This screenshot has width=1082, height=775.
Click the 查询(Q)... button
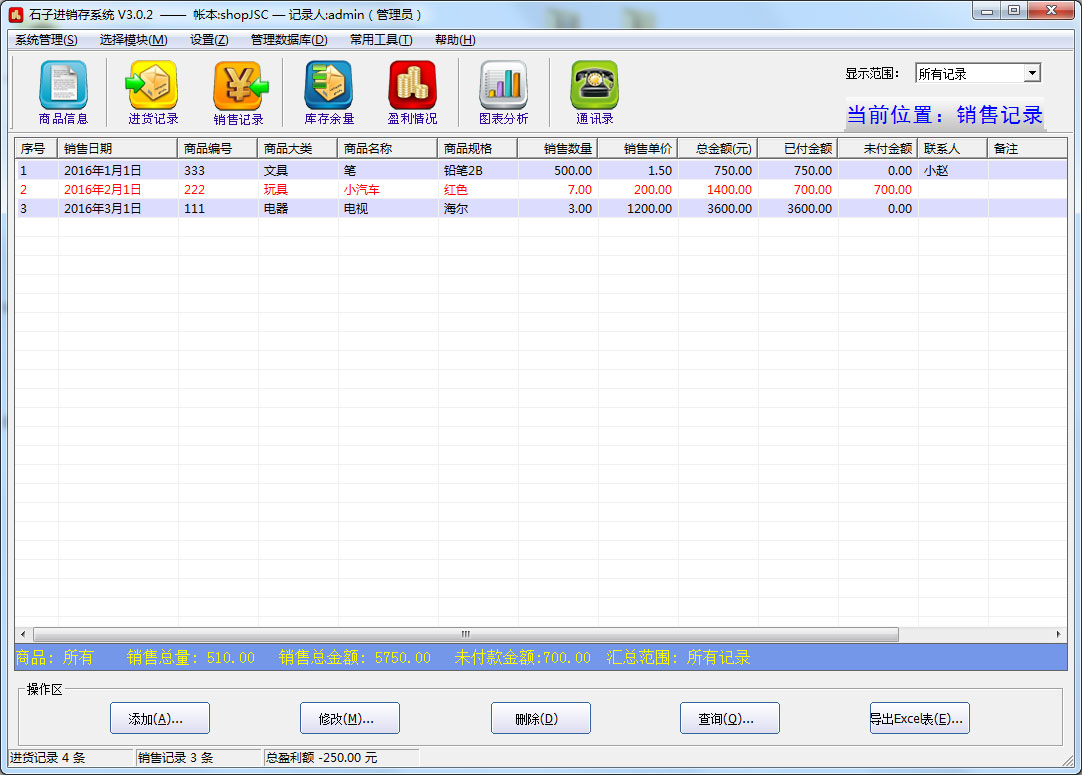coord(729,718)
